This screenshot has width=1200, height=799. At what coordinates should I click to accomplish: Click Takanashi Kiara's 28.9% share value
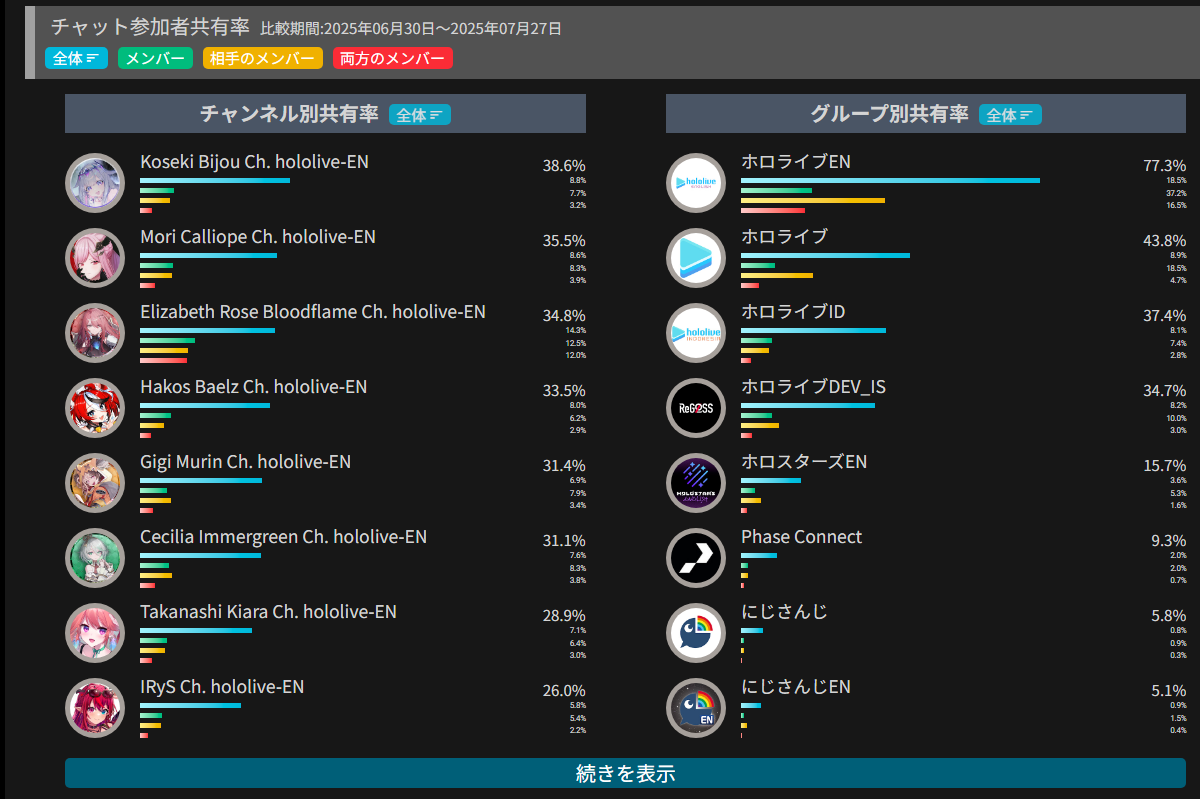pyautogui.click(x=564, y=616)
